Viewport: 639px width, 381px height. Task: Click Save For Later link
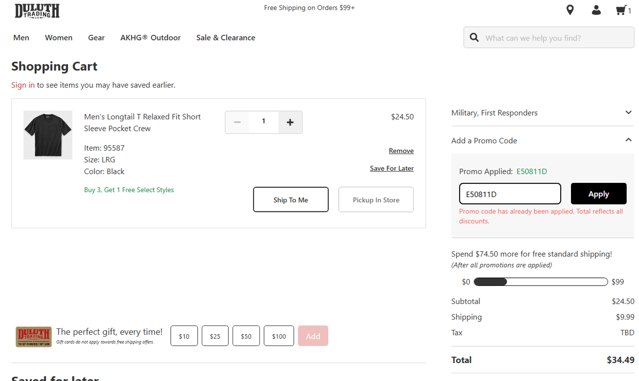coord(392,168)
